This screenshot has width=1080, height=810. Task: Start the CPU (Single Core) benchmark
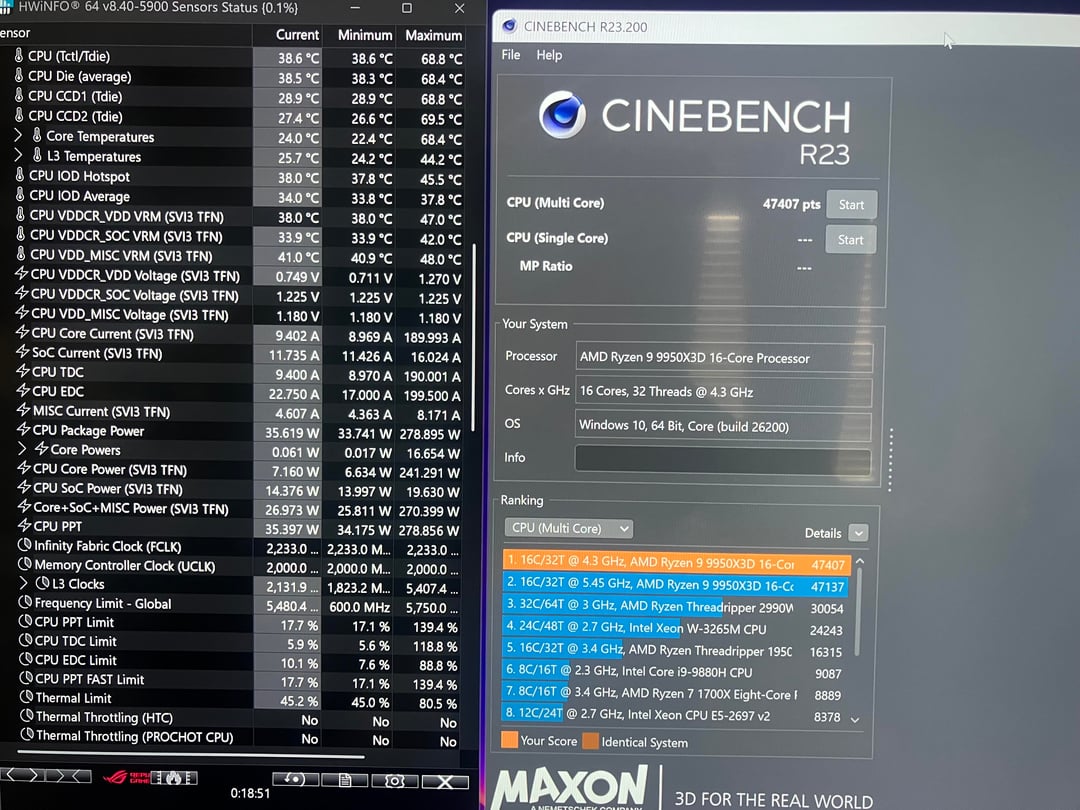851,240
